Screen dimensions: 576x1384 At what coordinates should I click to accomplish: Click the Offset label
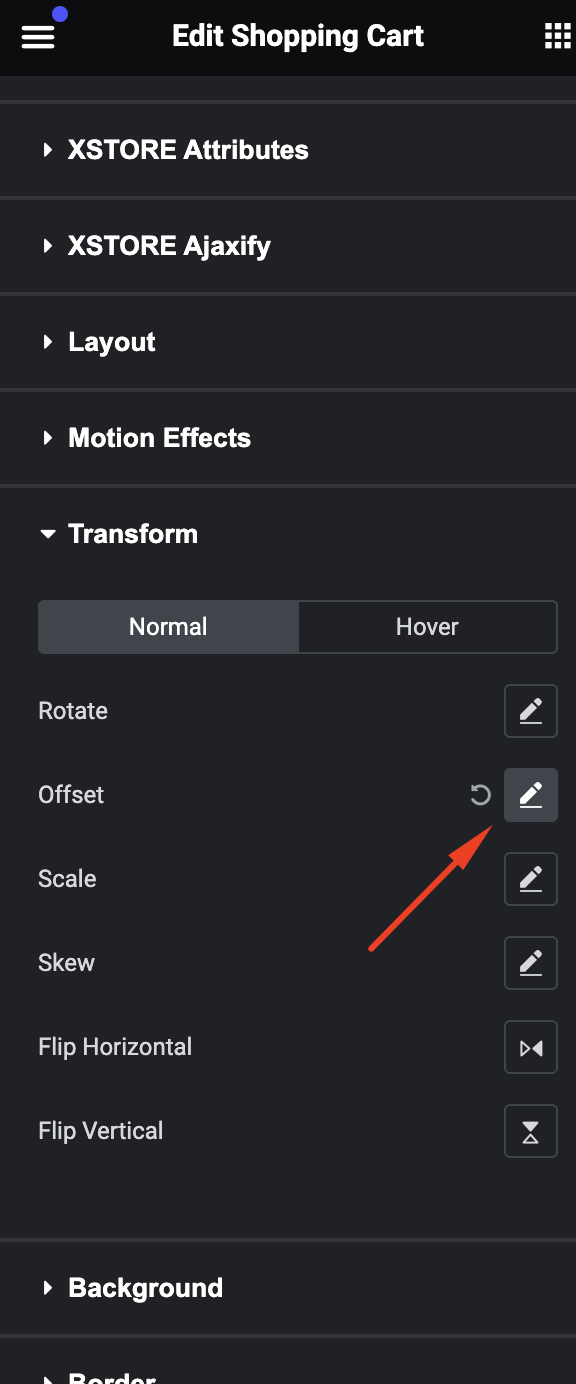coord(71,795)
